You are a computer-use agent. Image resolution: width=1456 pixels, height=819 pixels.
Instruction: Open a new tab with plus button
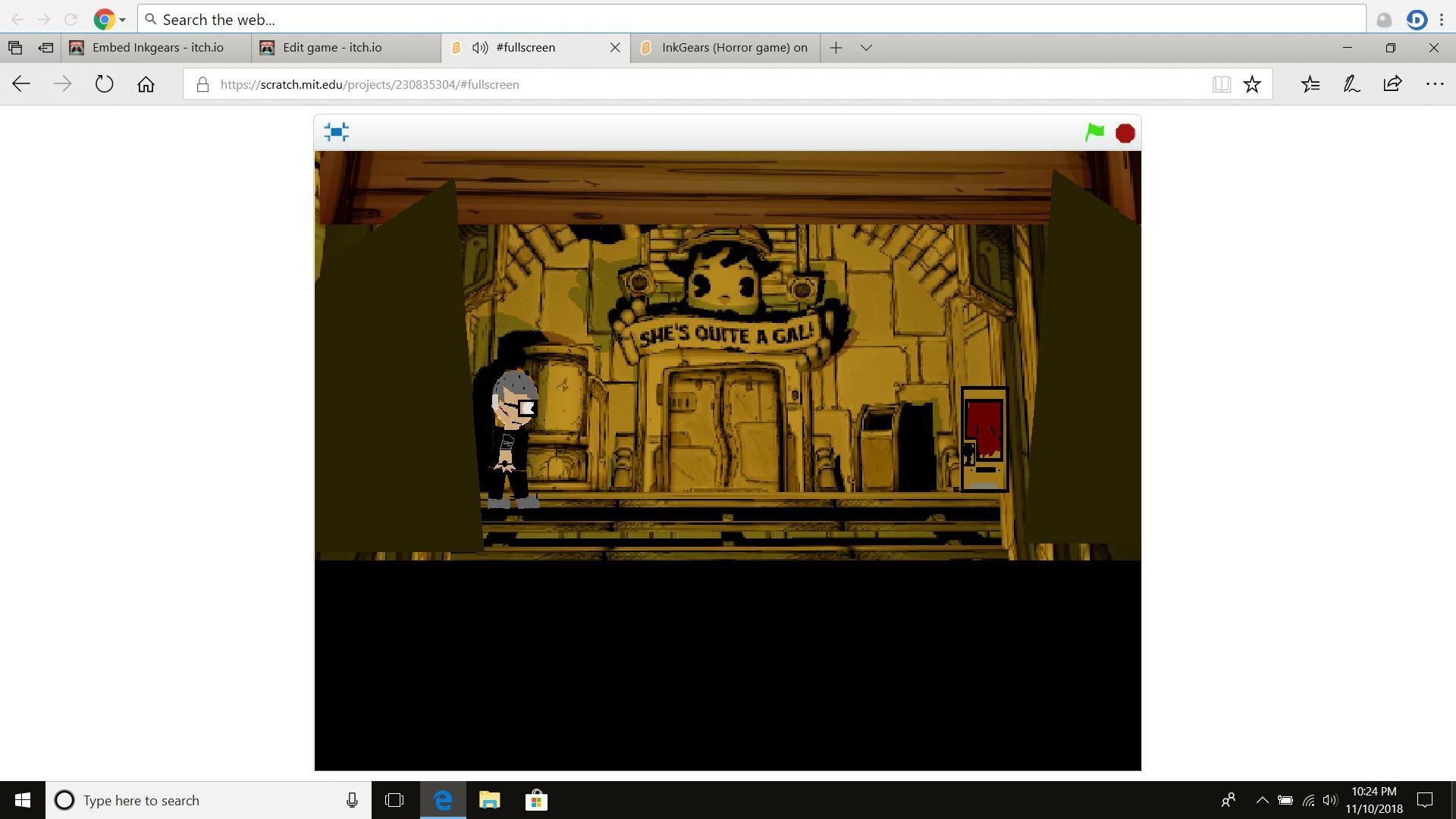coord(836,48)
